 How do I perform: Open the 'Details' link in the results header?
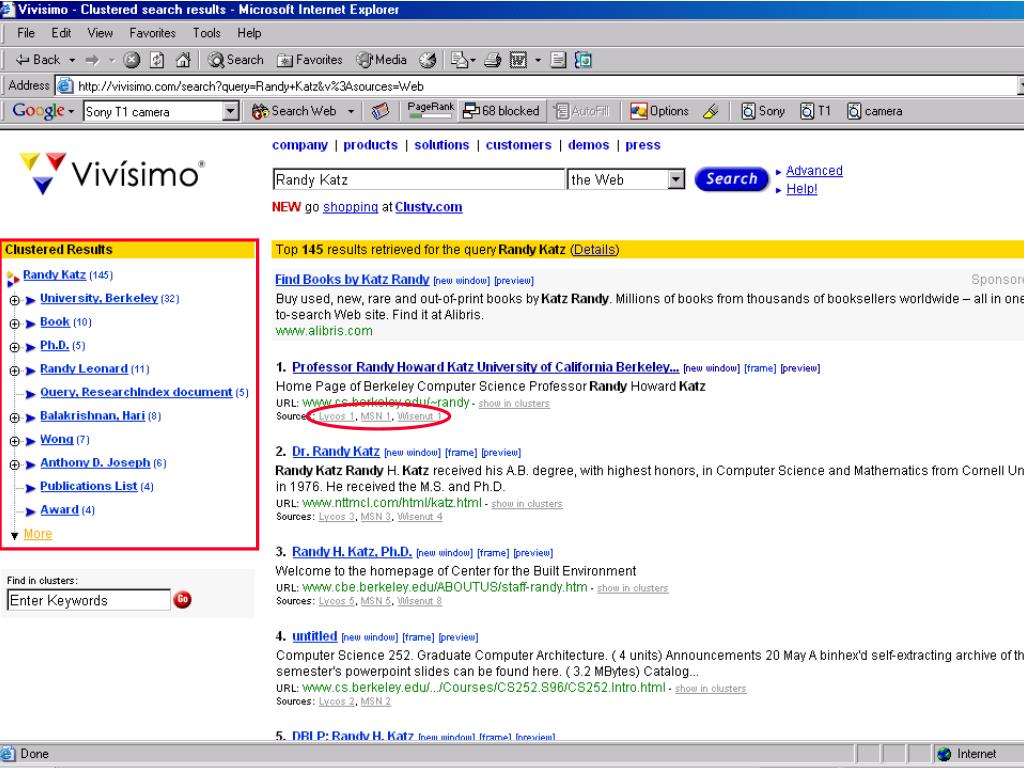tap(594, 249)
